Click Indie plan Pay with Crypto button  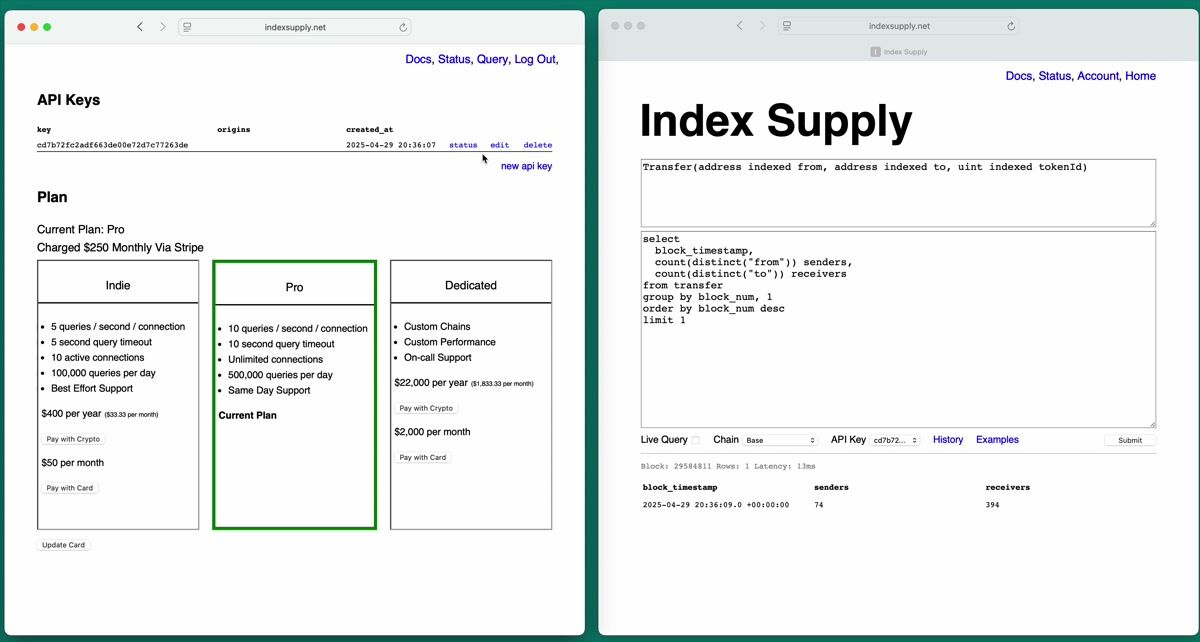tap(73, 439)
